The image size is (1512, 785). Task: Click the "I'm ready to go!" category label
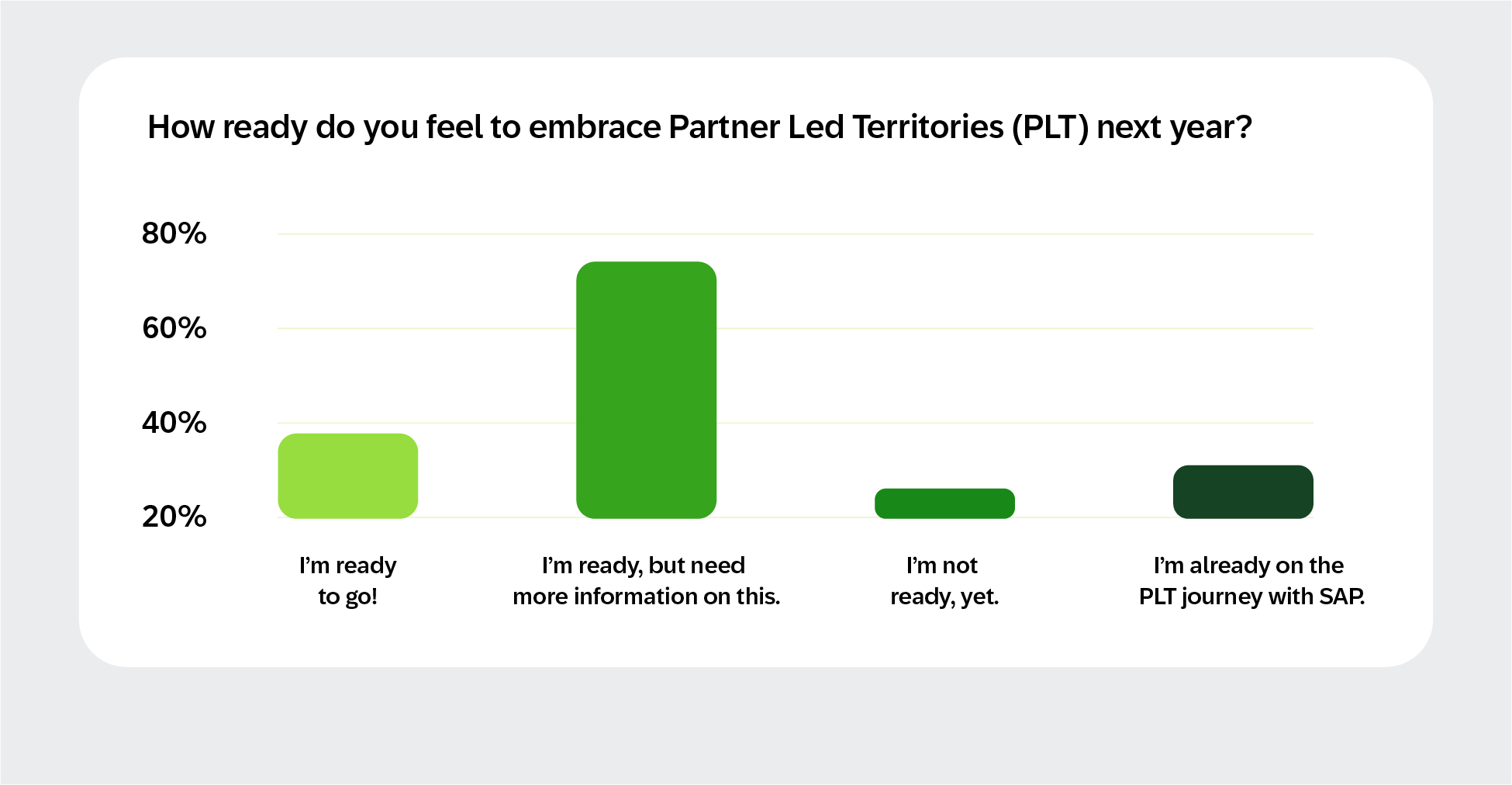point(347,580)
